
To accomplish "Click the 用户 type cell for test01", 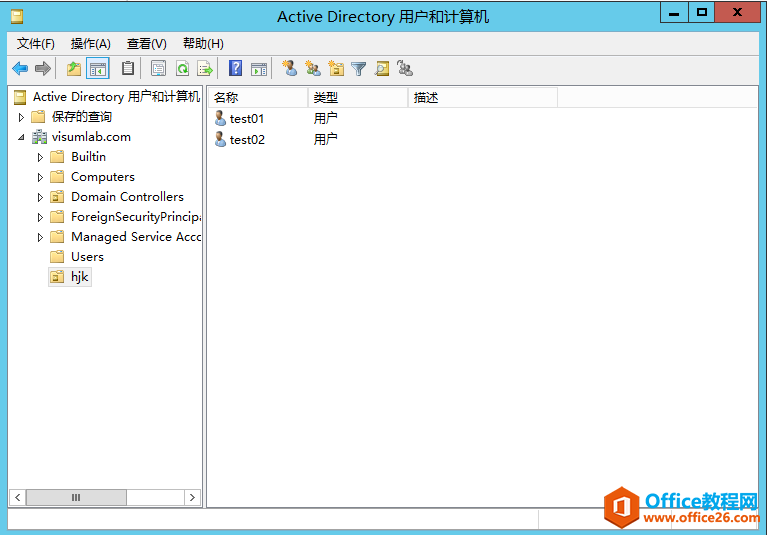I will point(326,118).
